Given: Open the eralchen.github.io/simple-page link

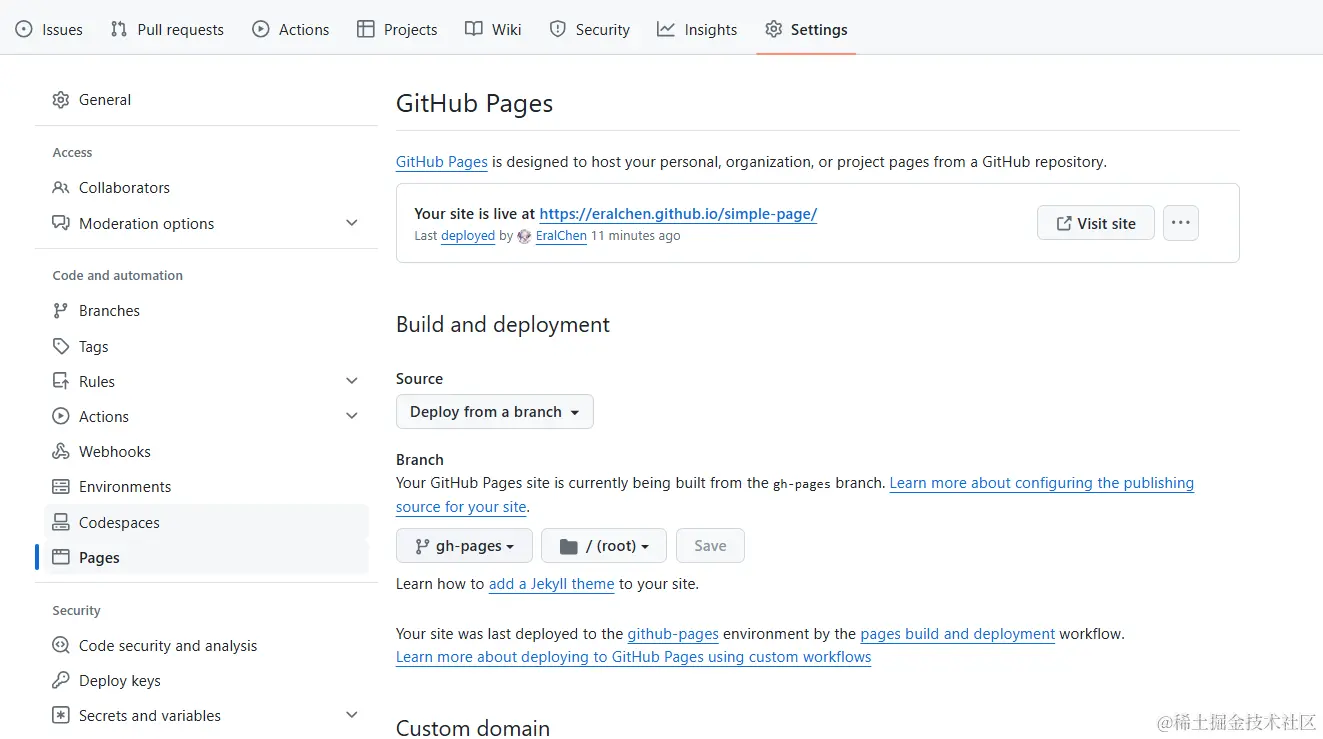Looking at the screenshot, I should (678, 214).
